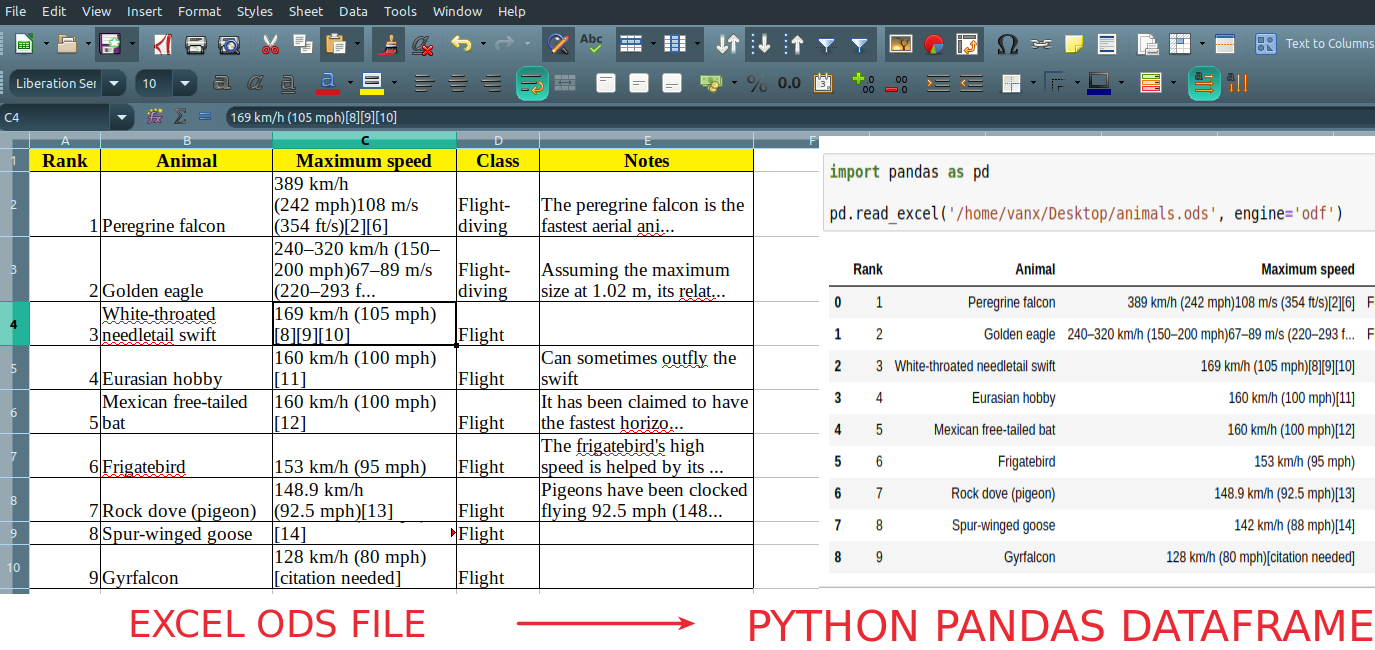1375x650 pixels.
Task: Insert a chart into the sheet
Action: click(932, 44)
